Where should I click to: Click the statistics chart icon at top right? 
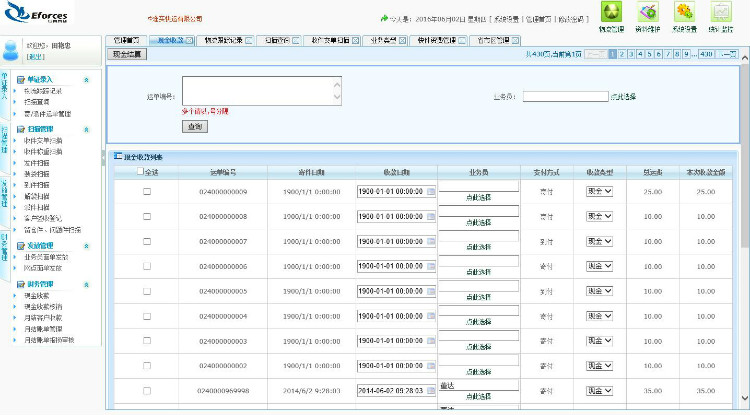coord(720,12)
